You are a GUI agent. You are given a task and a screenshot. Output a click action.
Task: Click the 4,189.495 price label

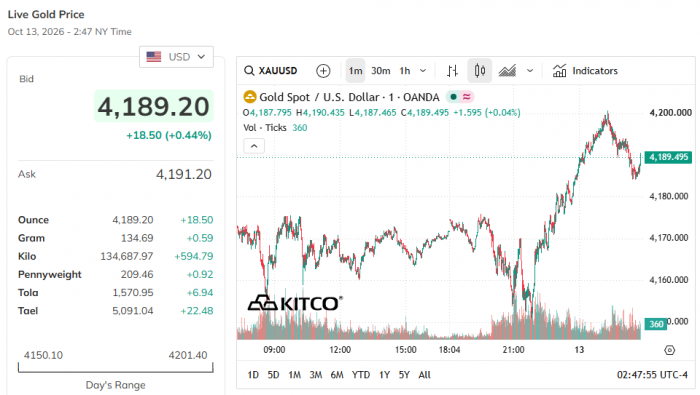click(668, 157)
